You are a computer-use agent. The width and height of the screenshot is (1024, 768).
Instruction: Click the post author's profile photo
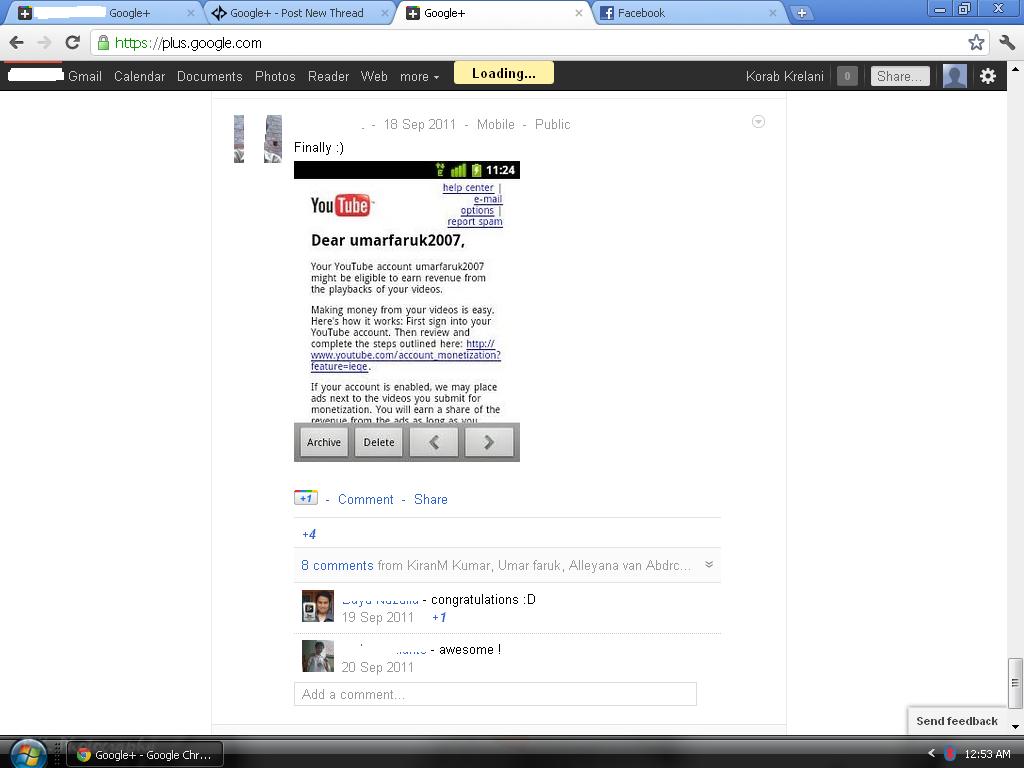click(258, 139)
